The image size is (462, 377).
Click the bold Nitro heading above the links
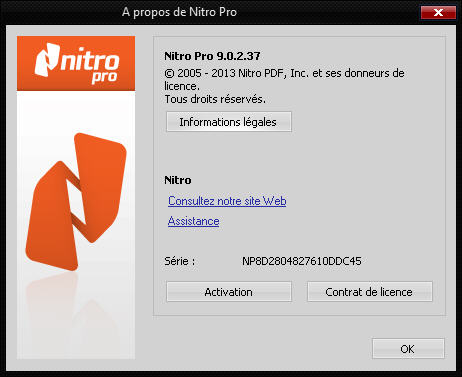(178, 180)
